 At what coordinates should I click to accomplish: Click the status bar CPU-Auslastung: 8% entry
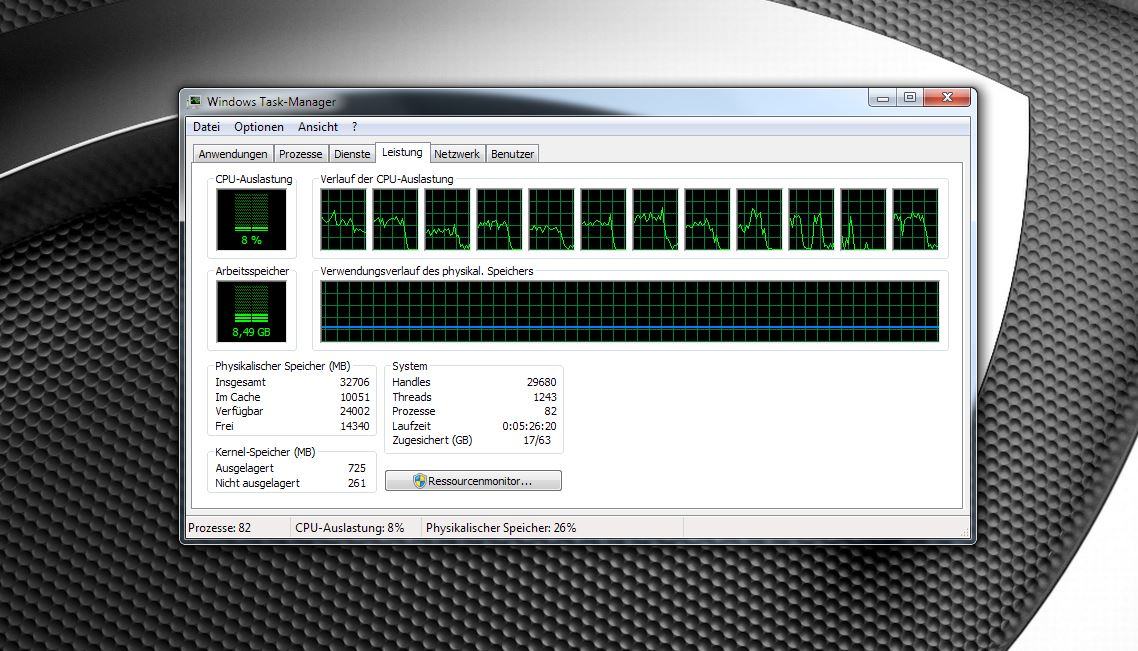350,528
